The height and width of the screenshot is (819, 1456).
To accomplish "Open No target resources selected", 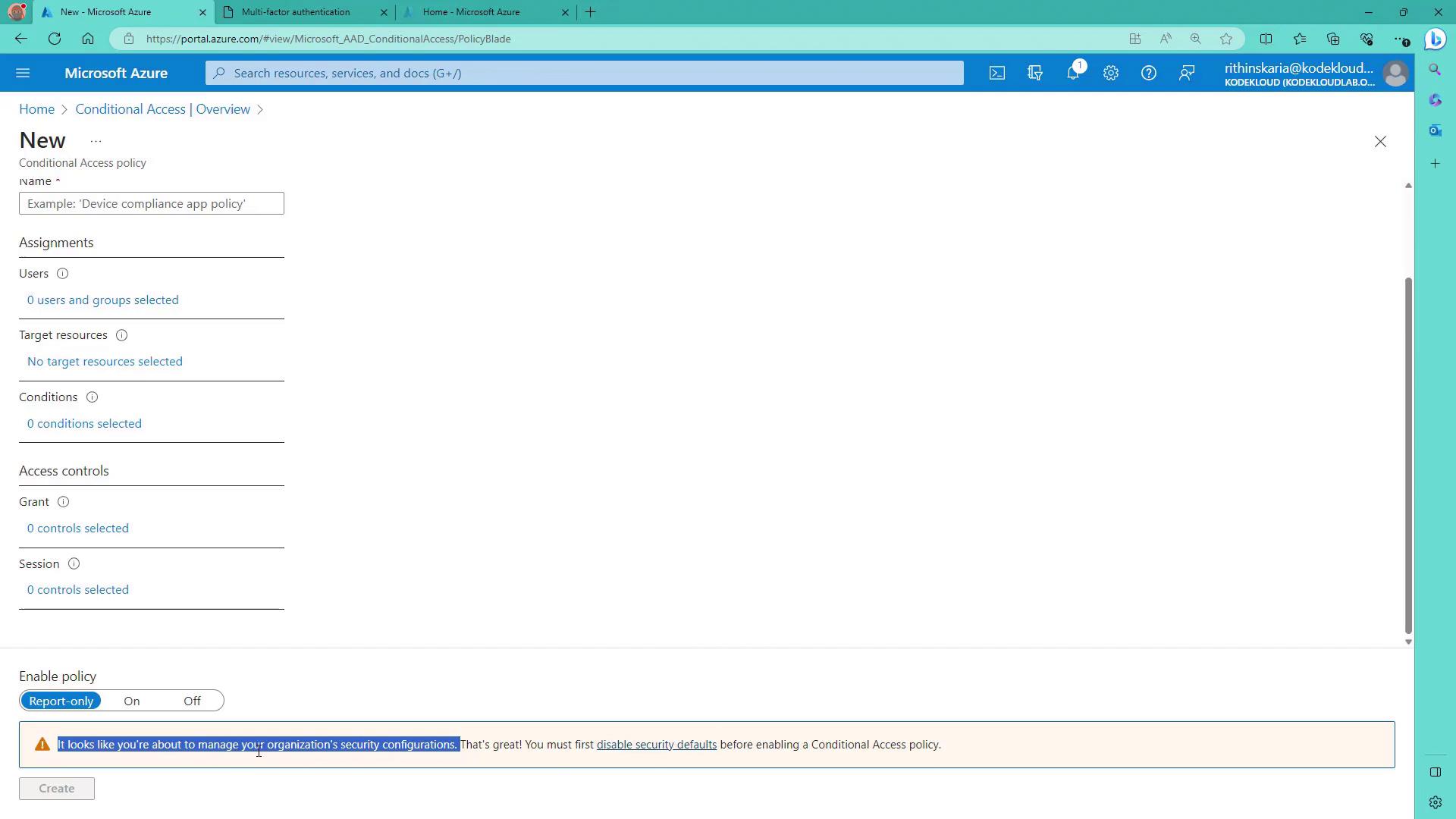I will pos(105,362).
